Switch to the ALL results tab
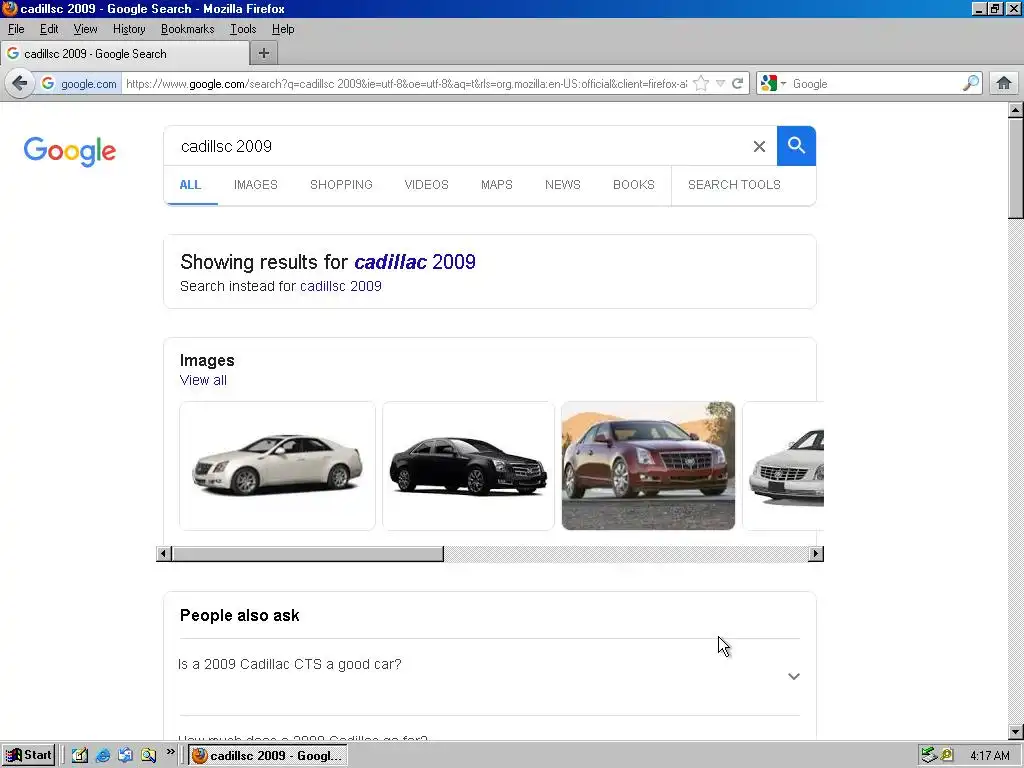Screen dimensions: 1024x768 point(190,185)
